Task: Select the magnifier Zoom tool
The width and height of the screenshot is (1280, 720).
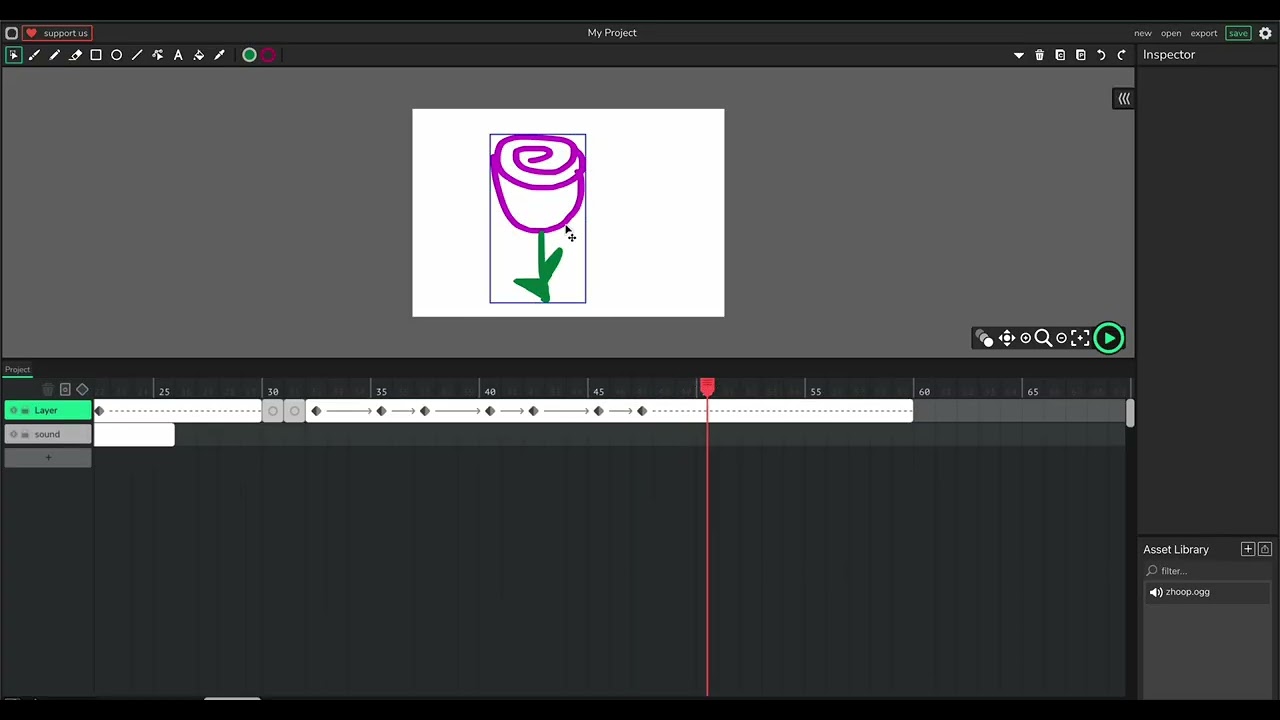Action: click(x=1043, y=338)
